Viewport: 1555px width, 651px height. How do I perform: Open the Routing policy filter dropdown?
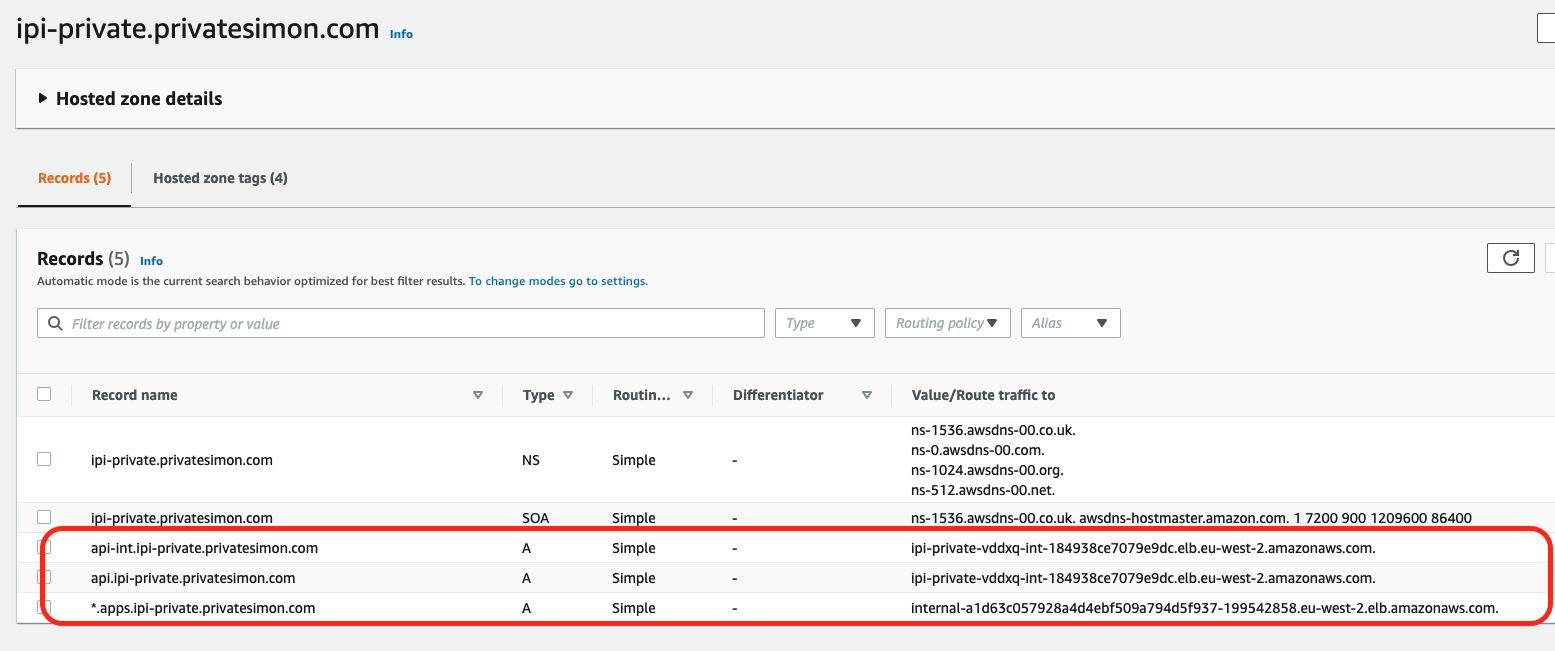[947, 323]
